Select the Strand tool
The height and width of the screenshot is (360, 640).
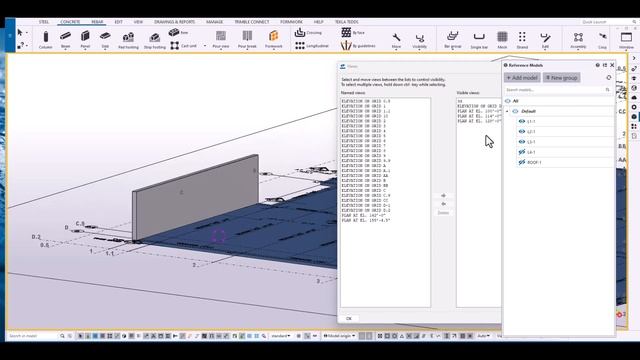point(522,40)
